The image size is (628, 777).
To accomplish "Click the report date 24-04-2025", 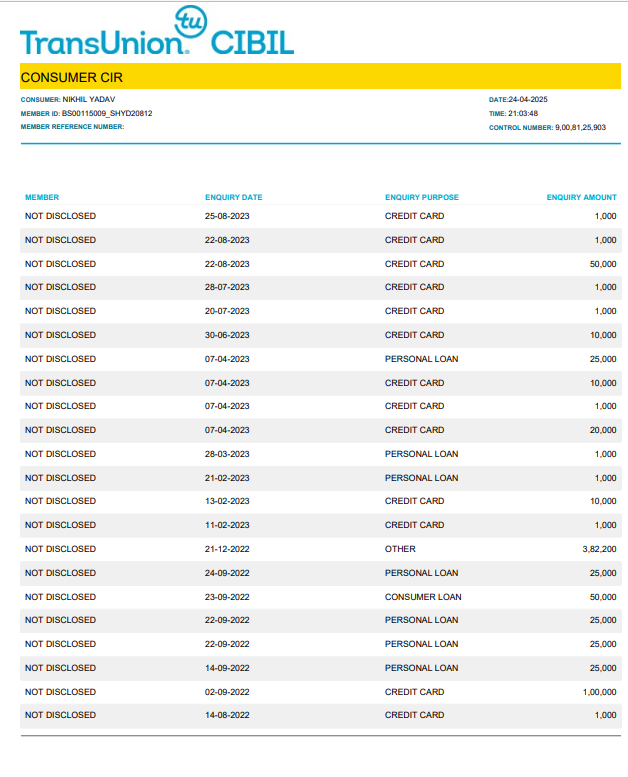I will tap(528, 100).
